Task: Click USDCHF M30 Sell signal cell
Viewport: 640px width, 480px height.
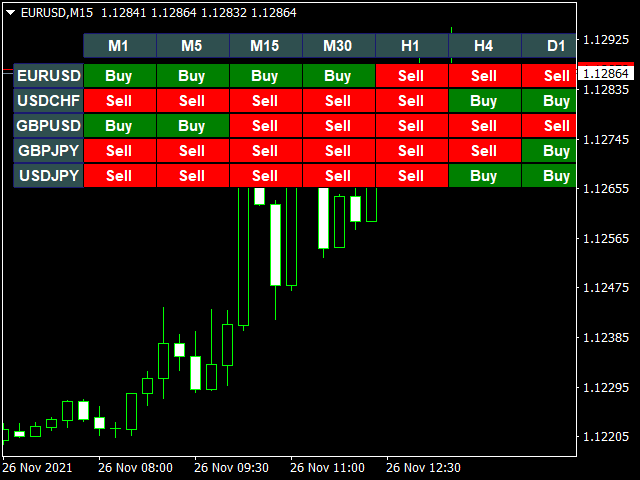Action: pos(339,100)
